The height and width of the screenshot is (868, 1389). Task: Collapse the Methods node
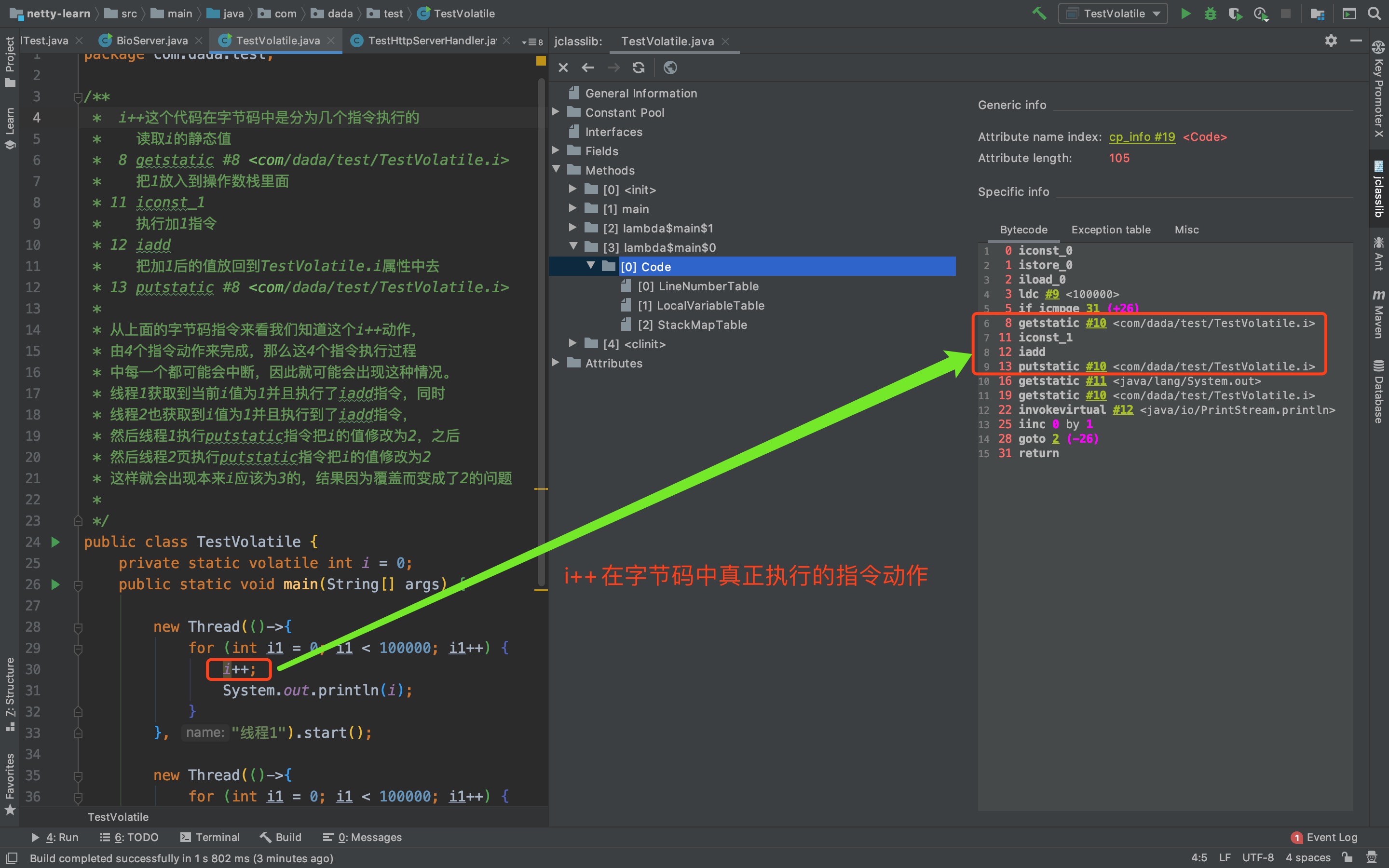[556, 169]
